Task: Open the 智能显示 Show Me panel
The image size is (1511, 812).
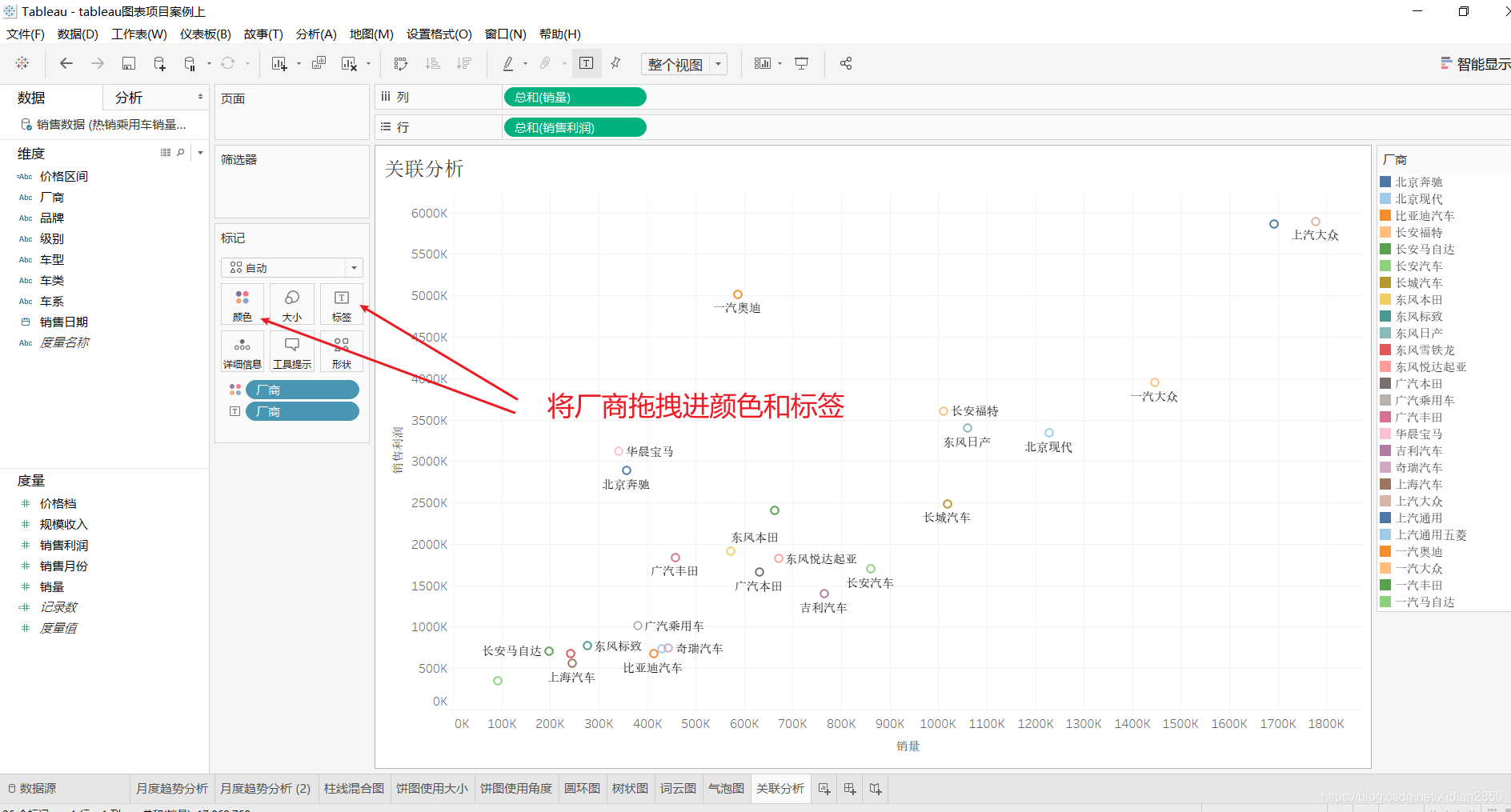Action: 1475,64
